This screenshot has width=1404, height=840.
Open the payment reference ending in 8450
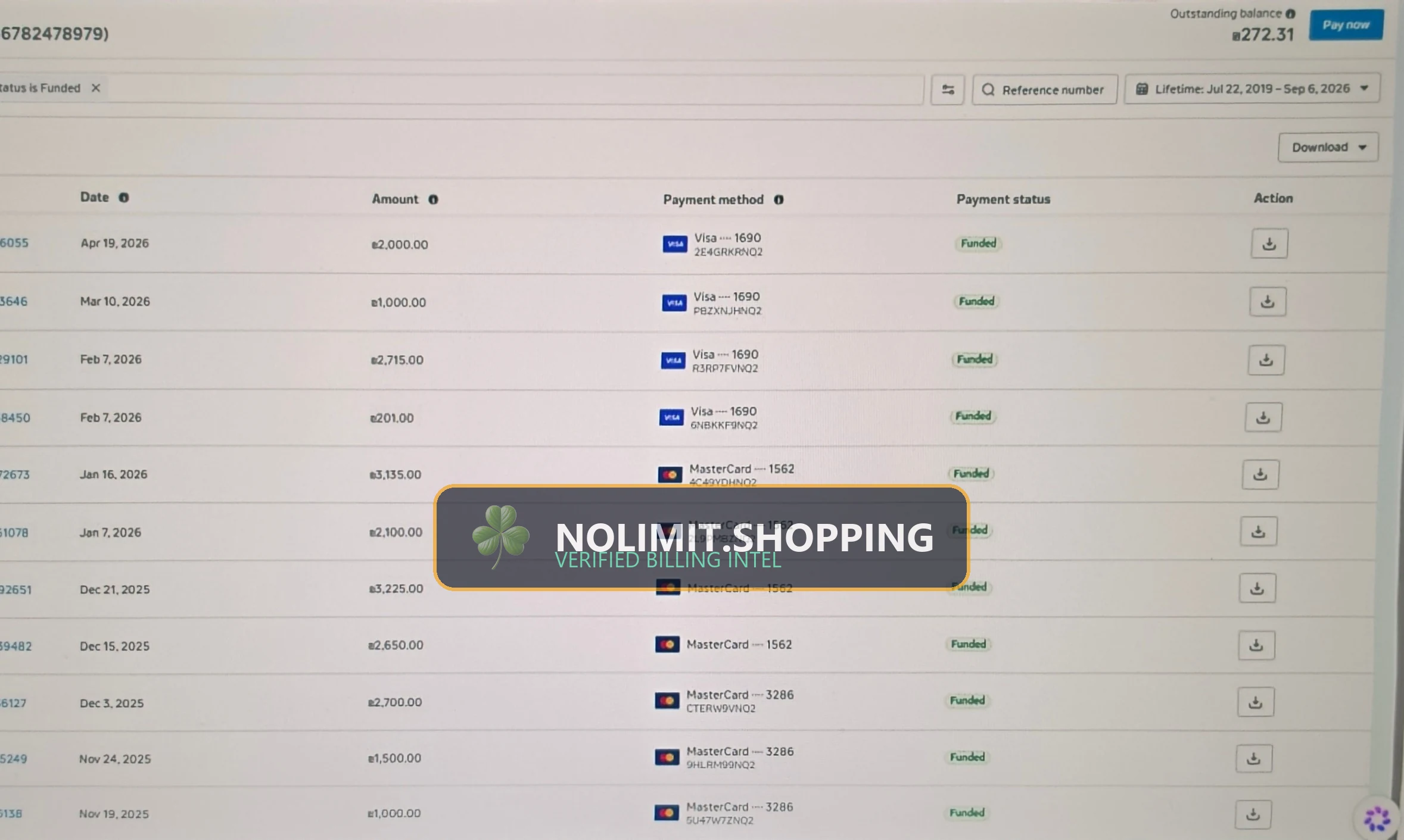tap(15, 418)
